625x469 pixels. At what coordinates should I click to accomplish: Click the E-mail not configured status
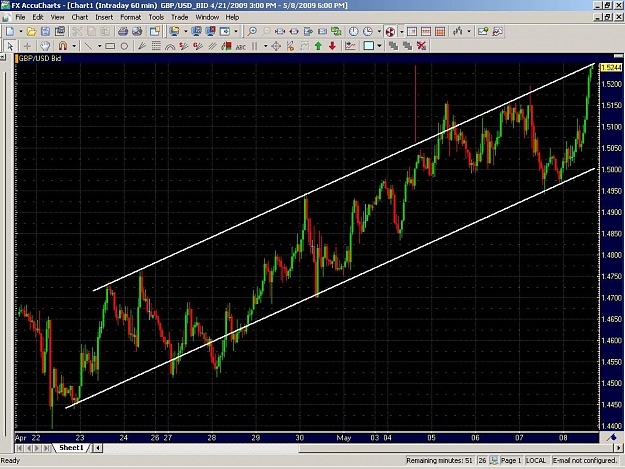coord(585,461)
